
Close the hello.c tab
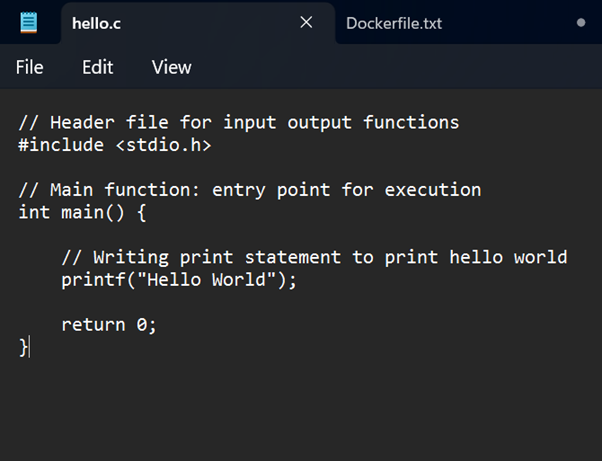[x=306, y=22]
